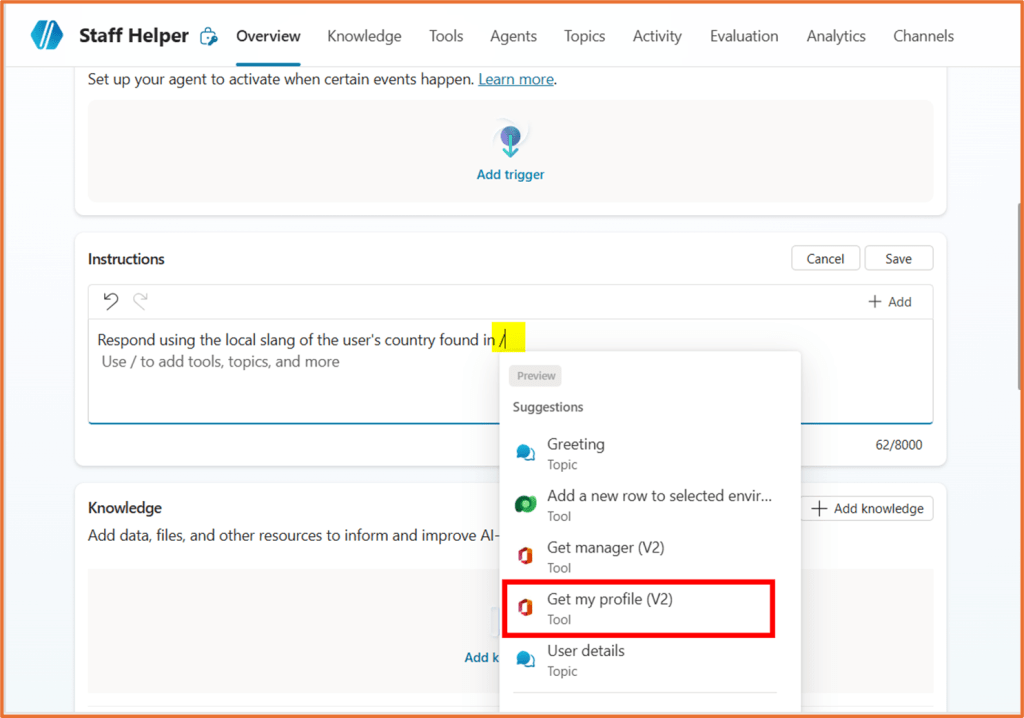Click inside the instructions text field

pyautogui.click(x=300, y=380)
